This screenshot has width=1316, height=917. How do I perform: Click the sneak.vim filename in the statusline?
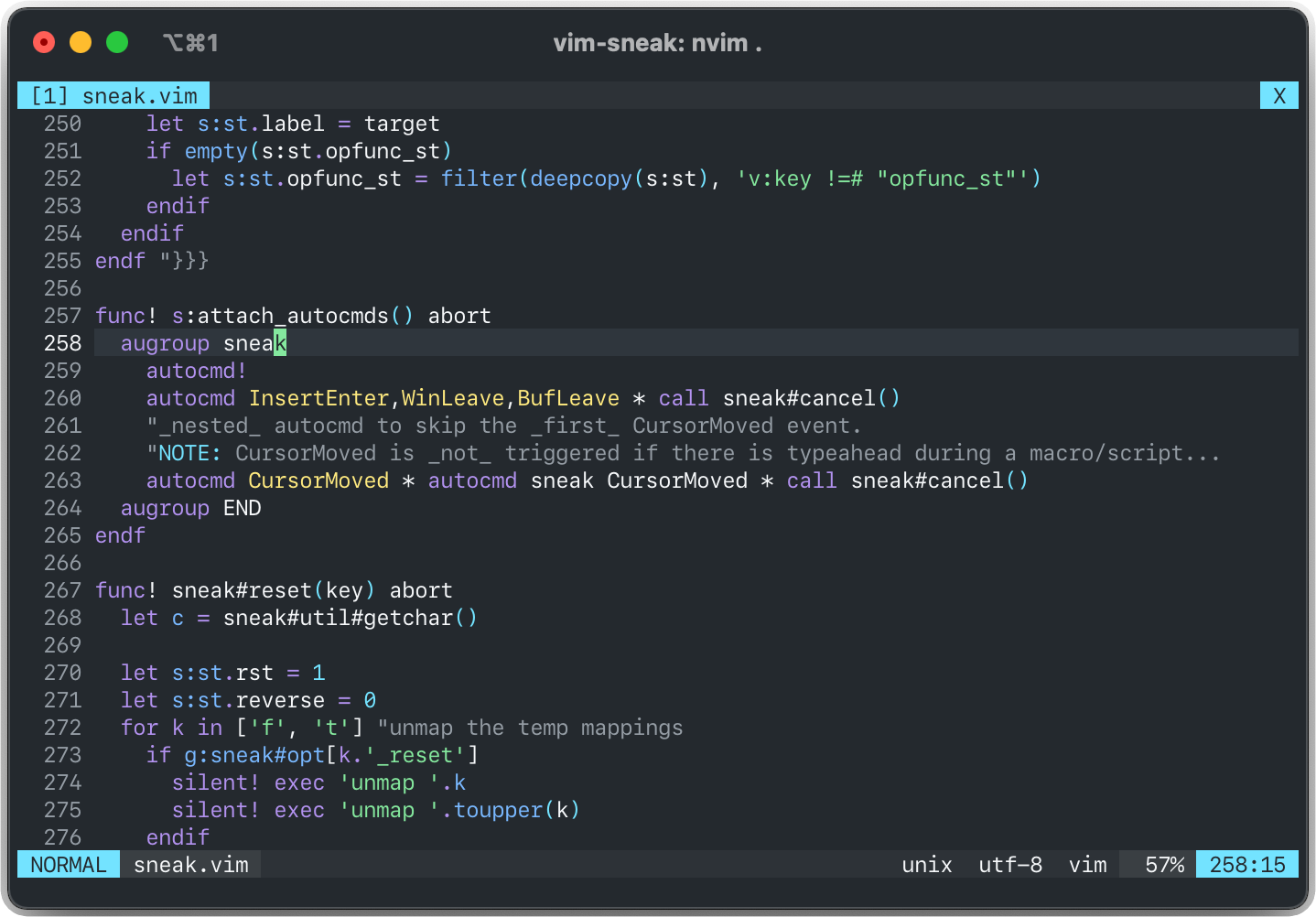191,865
